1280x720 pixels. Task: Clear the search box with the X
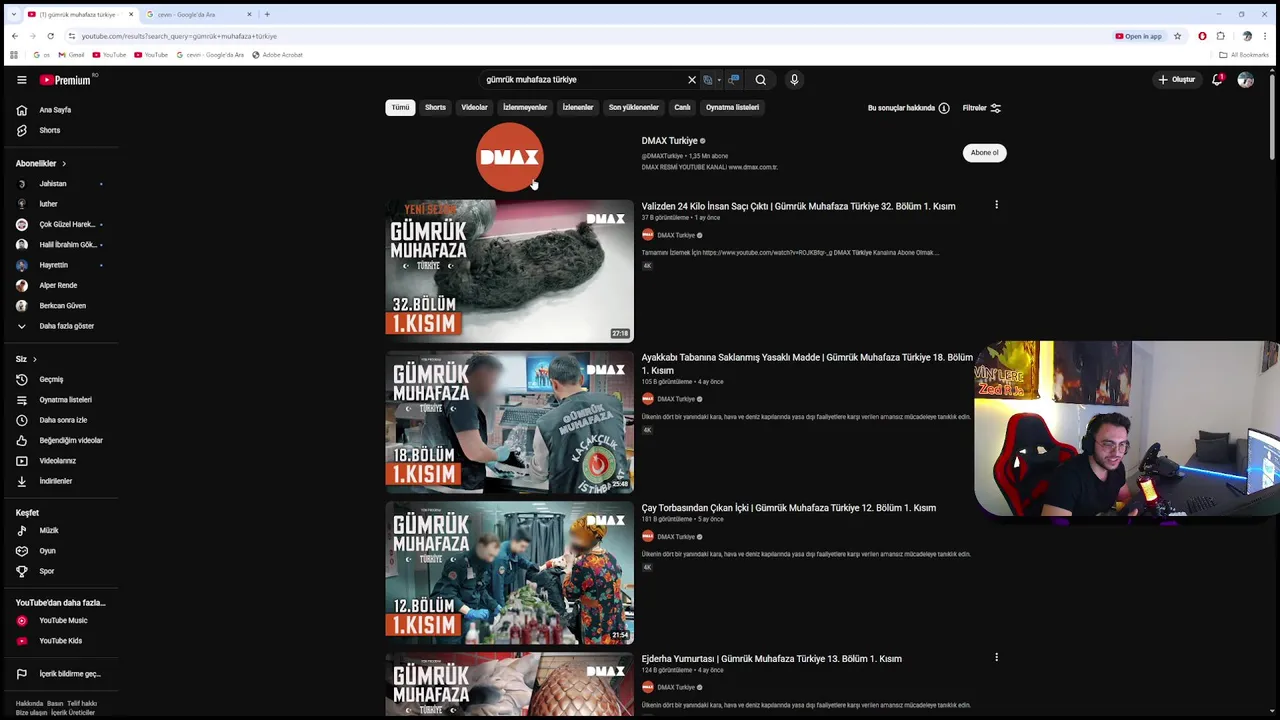pos(691,80)
